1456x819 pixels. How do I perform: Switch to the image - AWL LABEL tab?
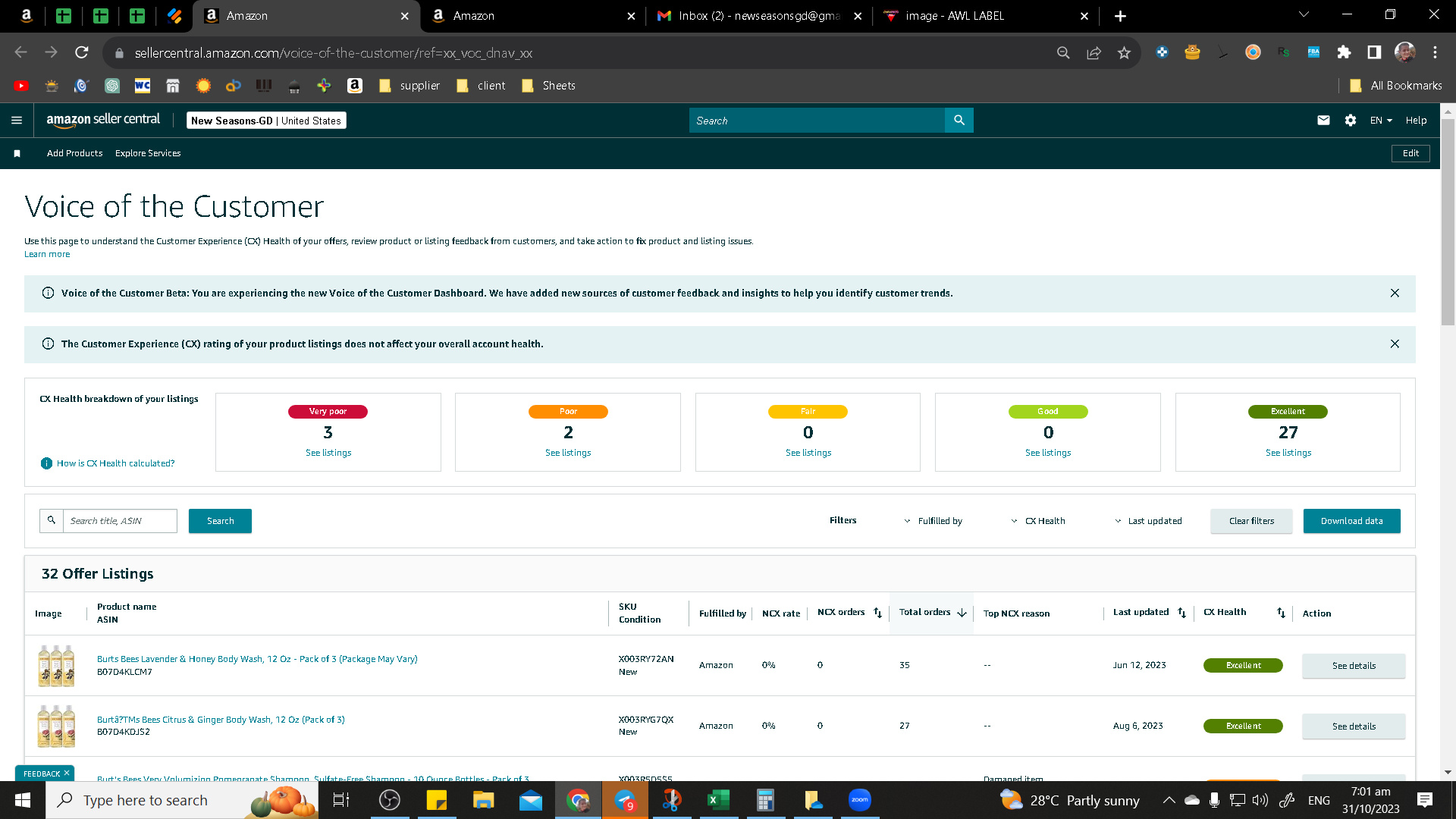coord(986,16)
